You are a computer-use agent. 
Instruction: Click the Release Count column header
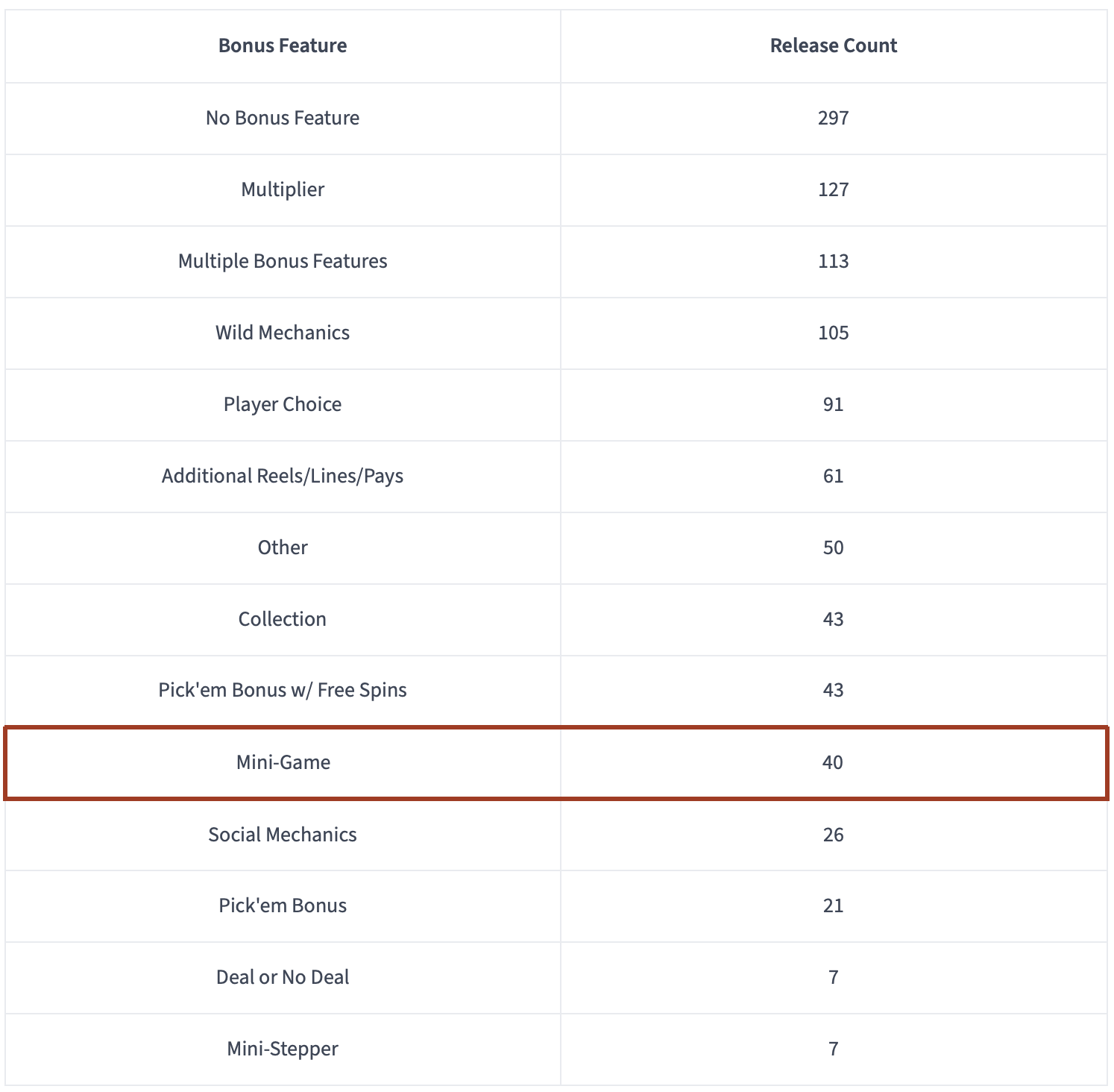833,45
